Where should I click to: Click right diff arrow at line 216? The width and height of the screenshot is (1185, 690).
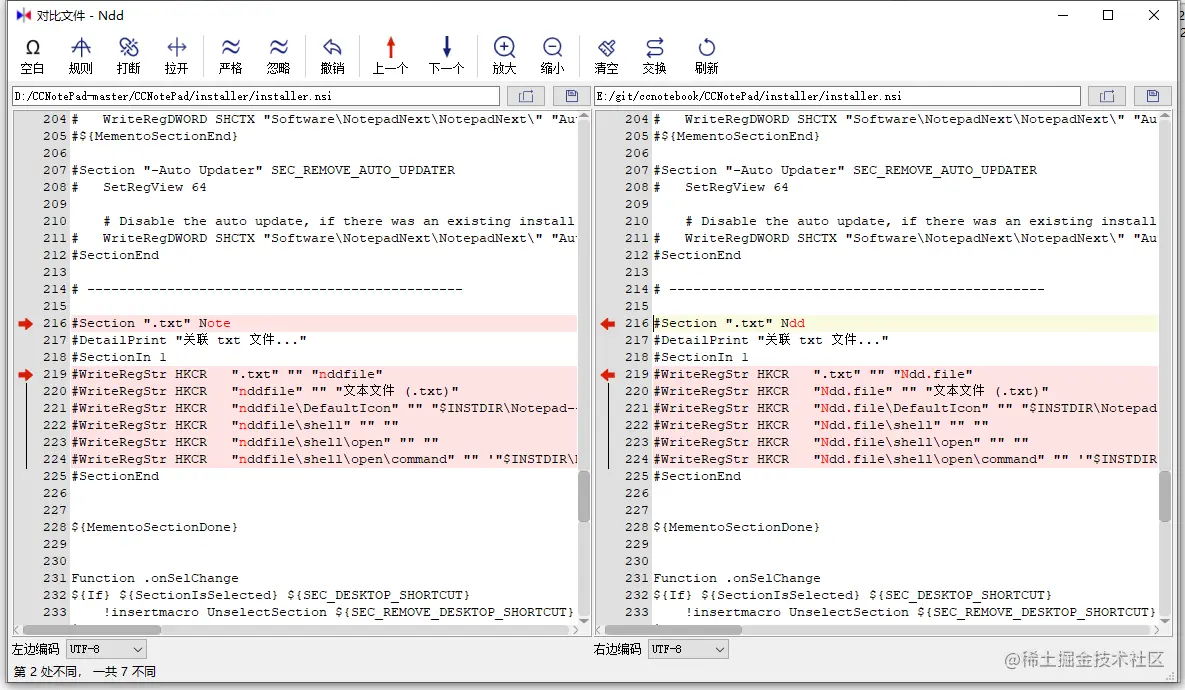pyautogui.click(x=608, y=323)
